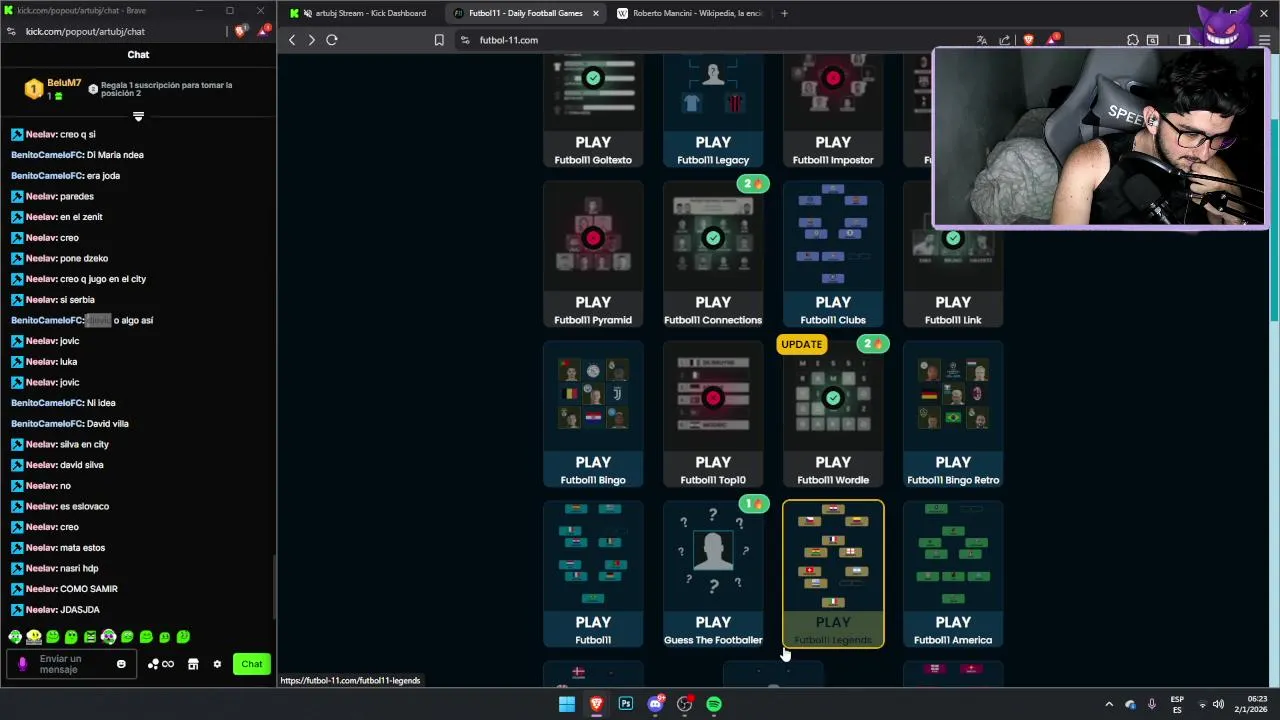Screen dimensions: 1280x720
Task: Play Futbol11 Bingo
Action: click(593, 414)
